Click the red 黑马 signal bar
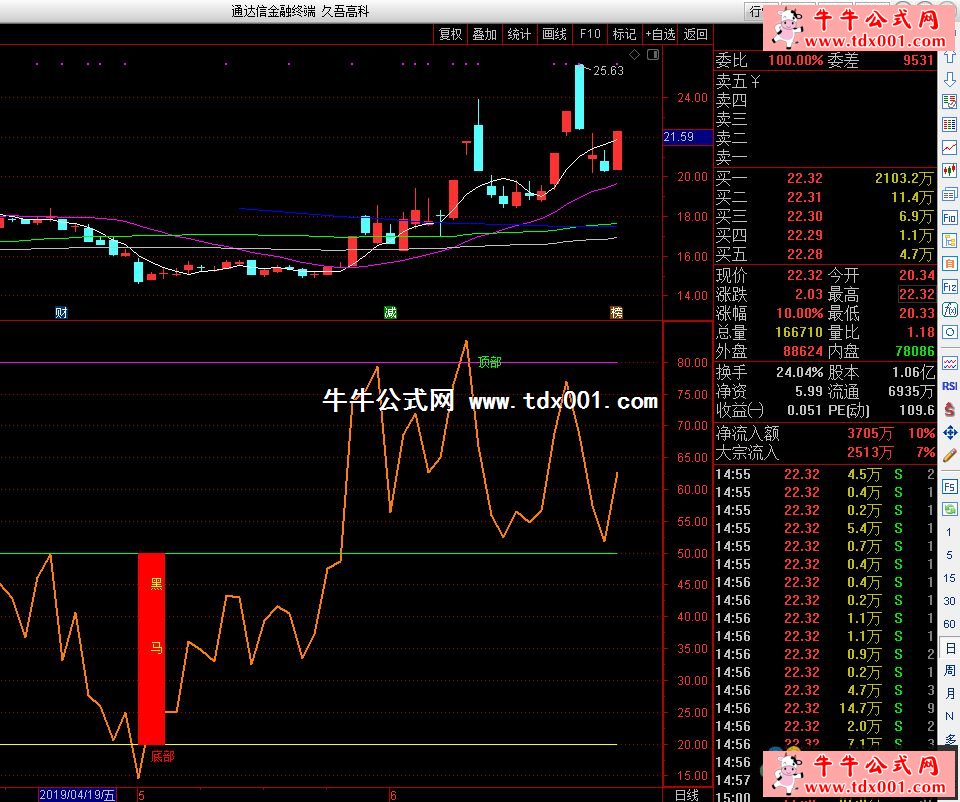 [x=151, y=649]
